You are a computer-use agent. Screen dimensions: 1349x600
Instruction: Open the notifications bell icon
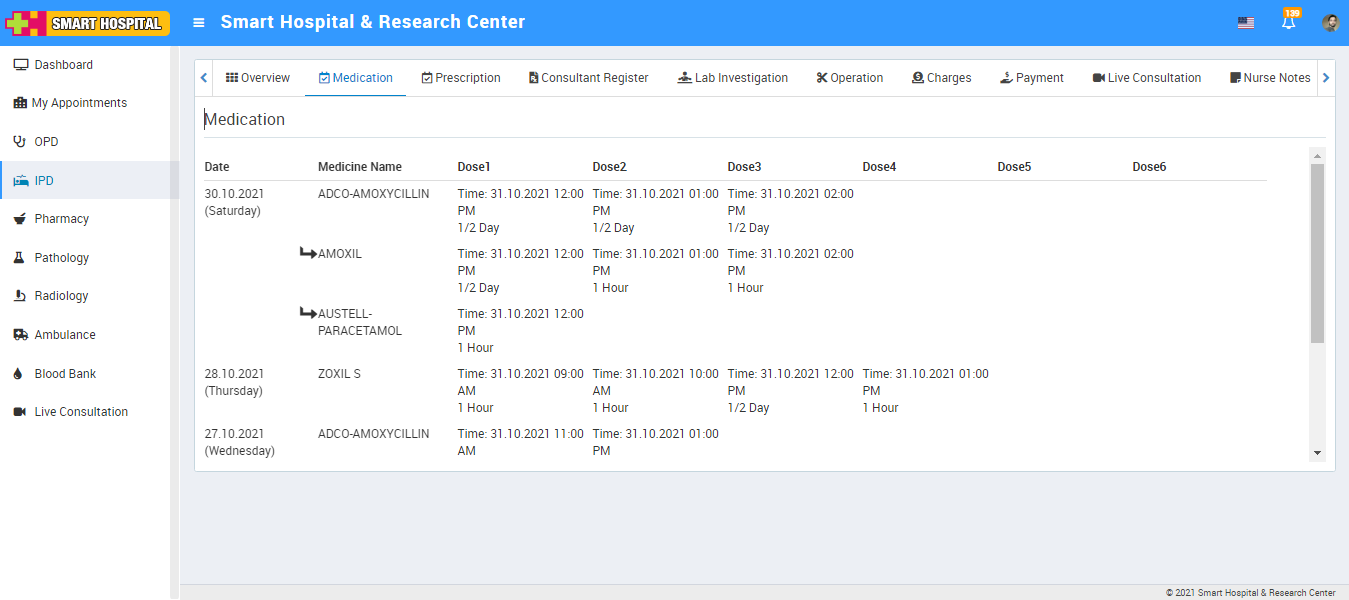click(x=1289, y=22)
